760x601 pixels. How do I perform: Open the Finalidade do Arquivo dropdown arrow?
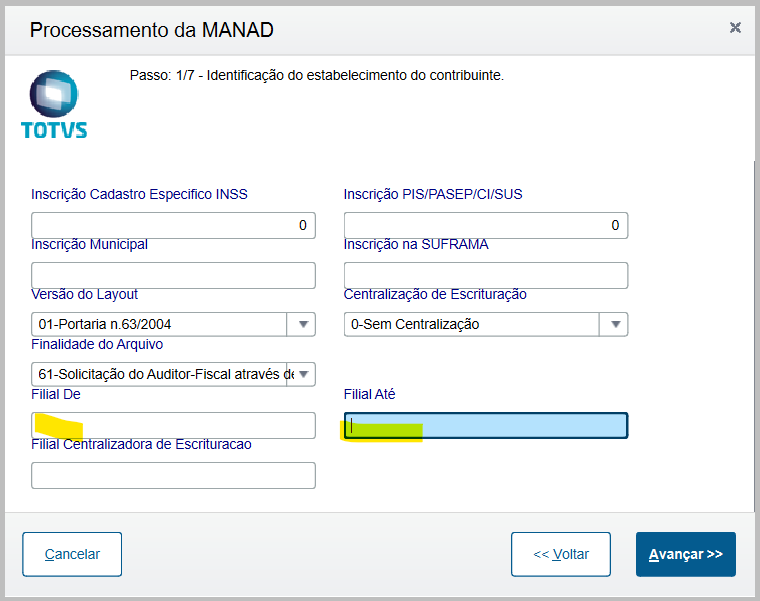(301, 374)
